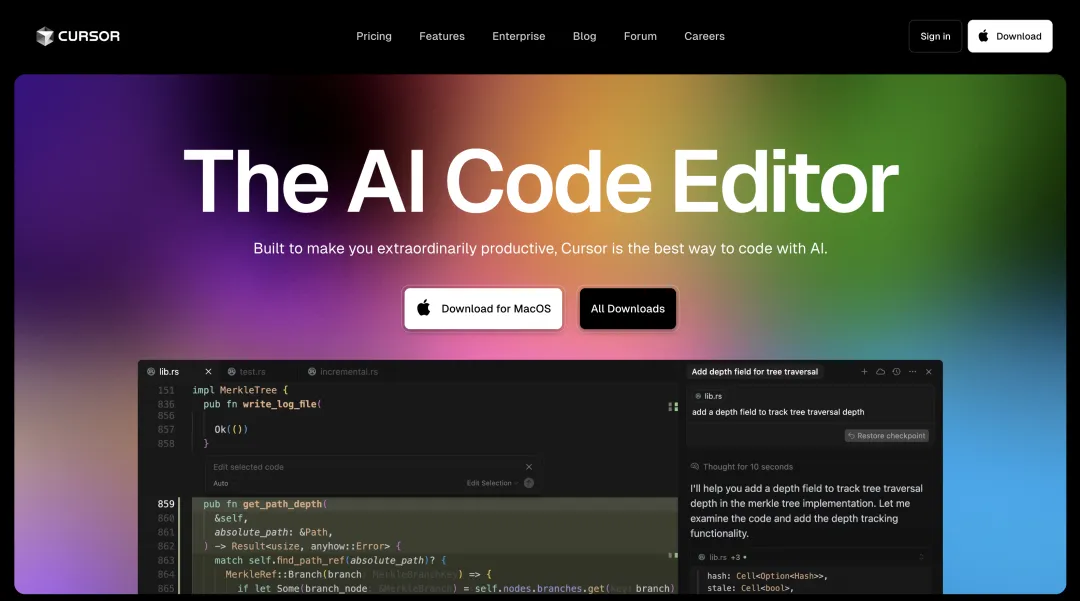Viewport: 1080px width, 601px height.
Task: Click 'The AI Code Editor' headline
Action: pos(541,182)
